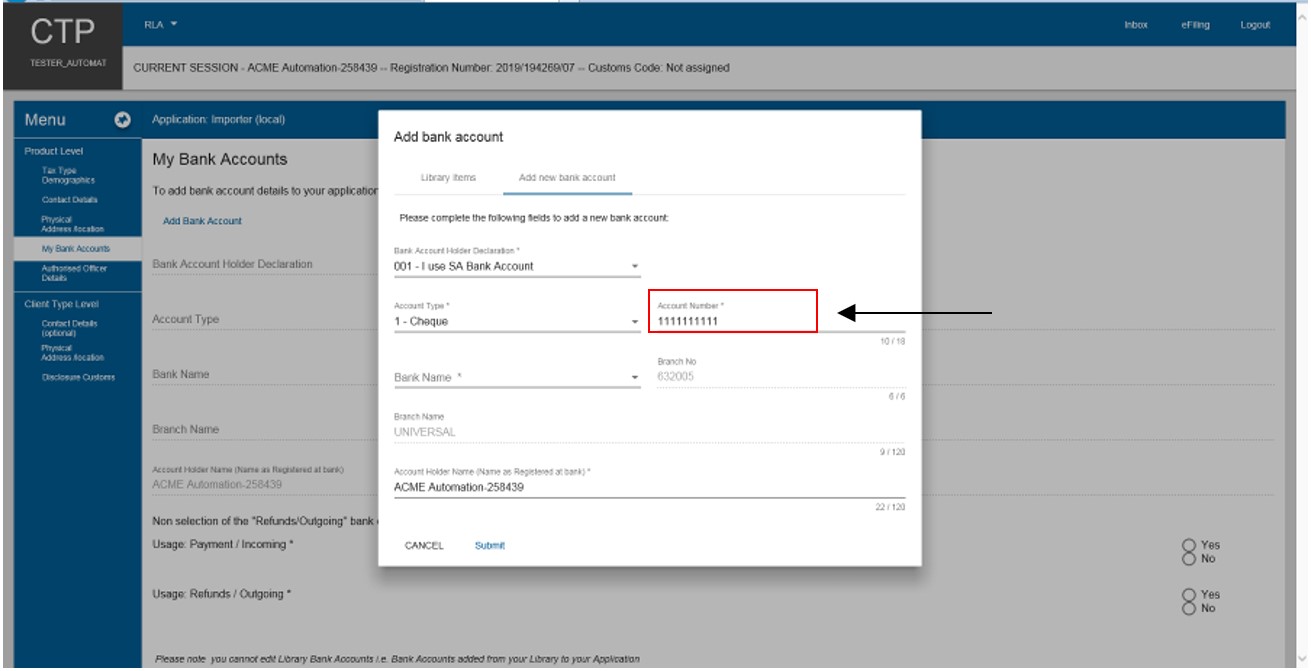The height and width of the screenshot is (671, 1311).
Task: Select No for Usage Payment / Incoming
Action: click(1189, 557)
